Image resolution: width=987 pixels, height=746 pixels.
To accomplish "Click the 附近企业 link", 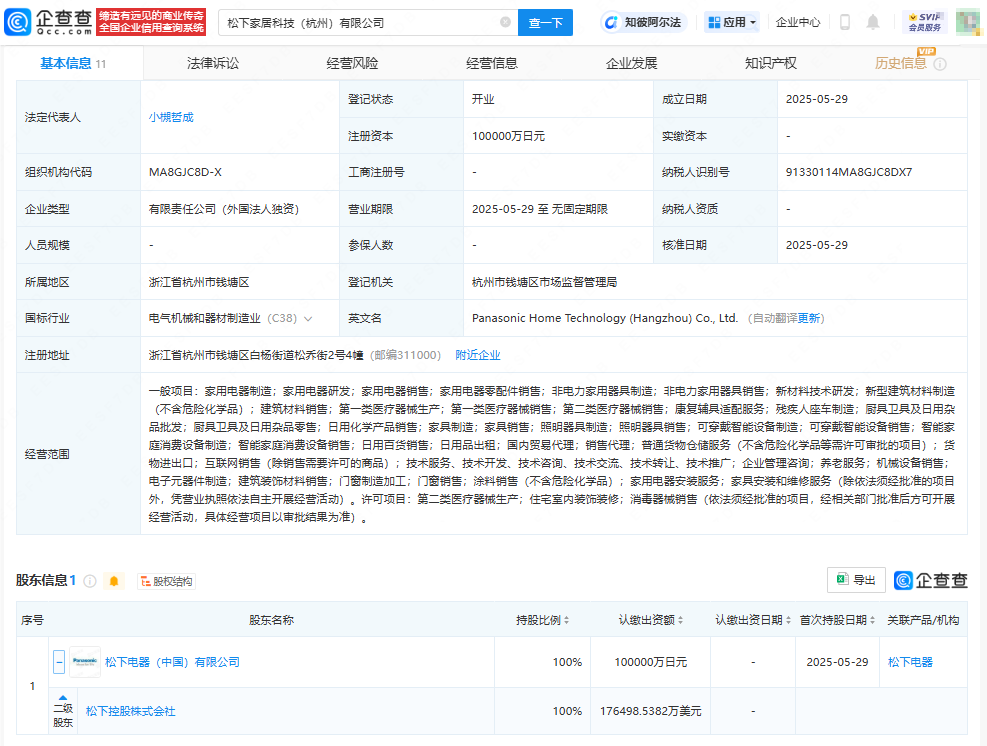I will tap(478, 355).
